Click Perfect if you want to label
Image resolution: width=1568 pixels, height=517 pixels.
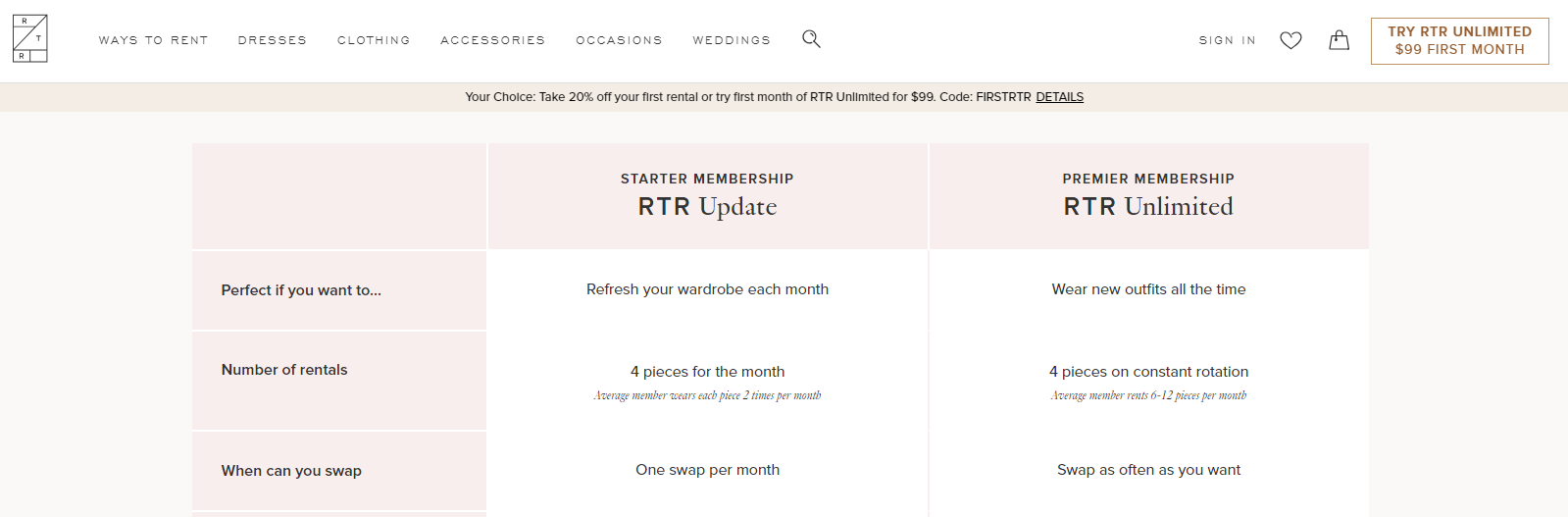301,290
